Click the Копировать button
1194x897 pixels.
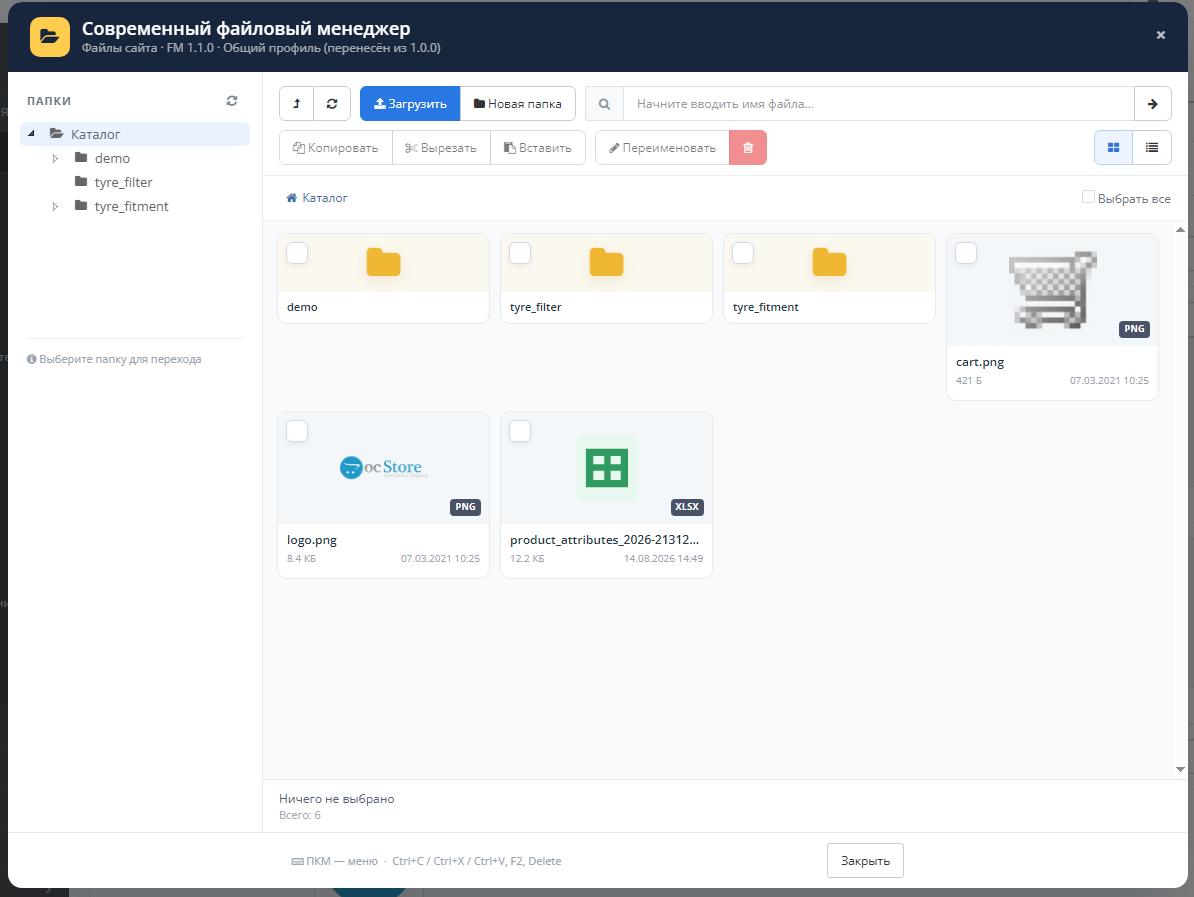click(336, 148)
